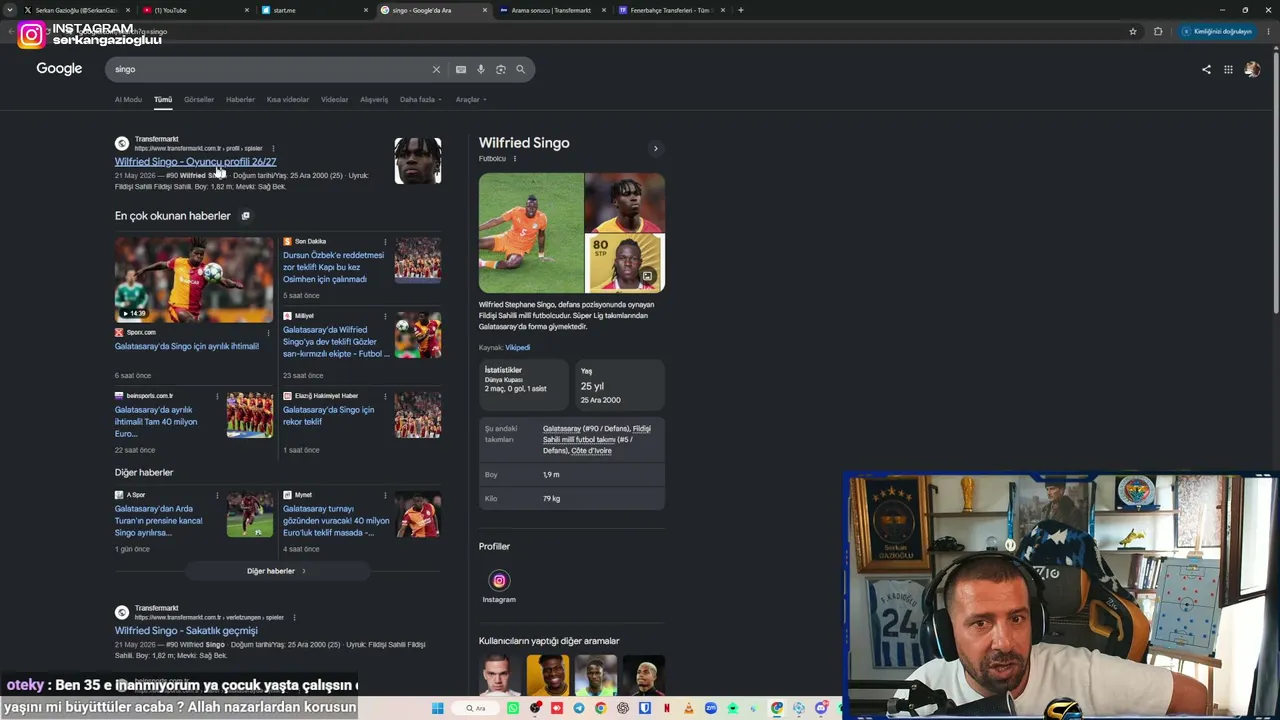
Task: Open Zoom from the taskbar
Action: click(711, 708)
